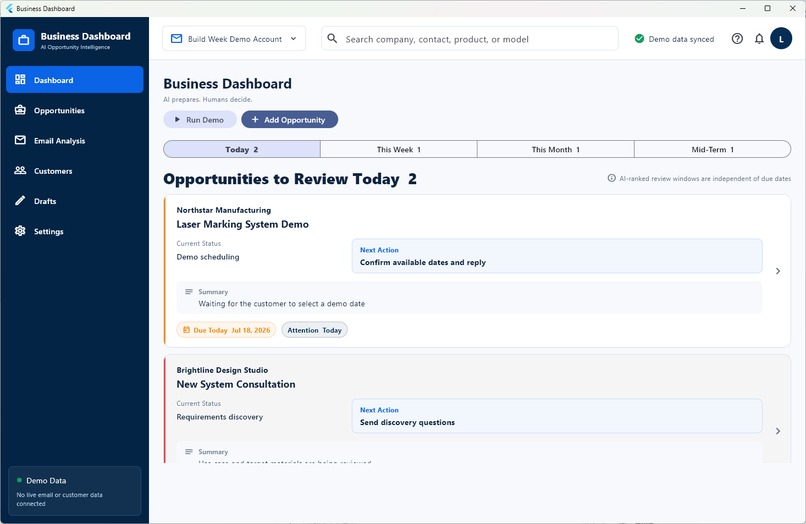Viewport: 806px width, 524px height.
Task: Click 'AI prepares. Humans decide.' subtitle
Action: [x=208, y=99]
